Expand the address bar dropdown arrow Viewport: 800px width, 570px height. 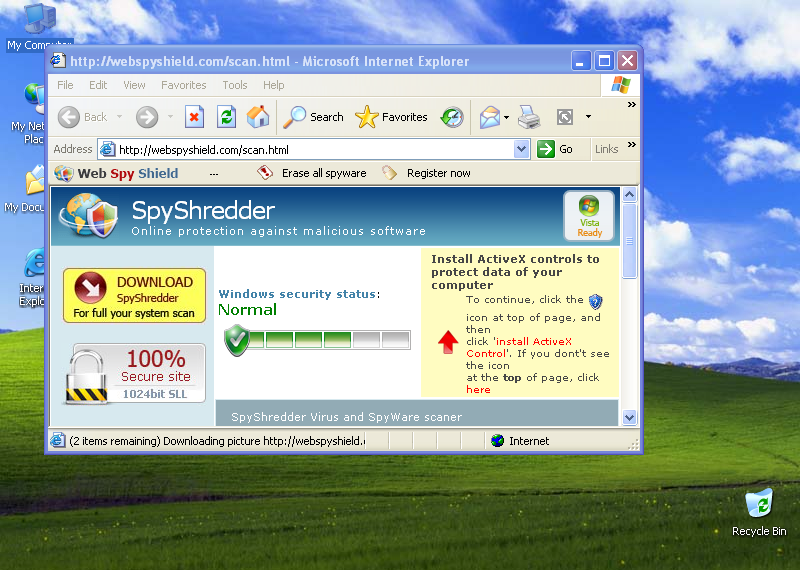(x=521, y=150)
